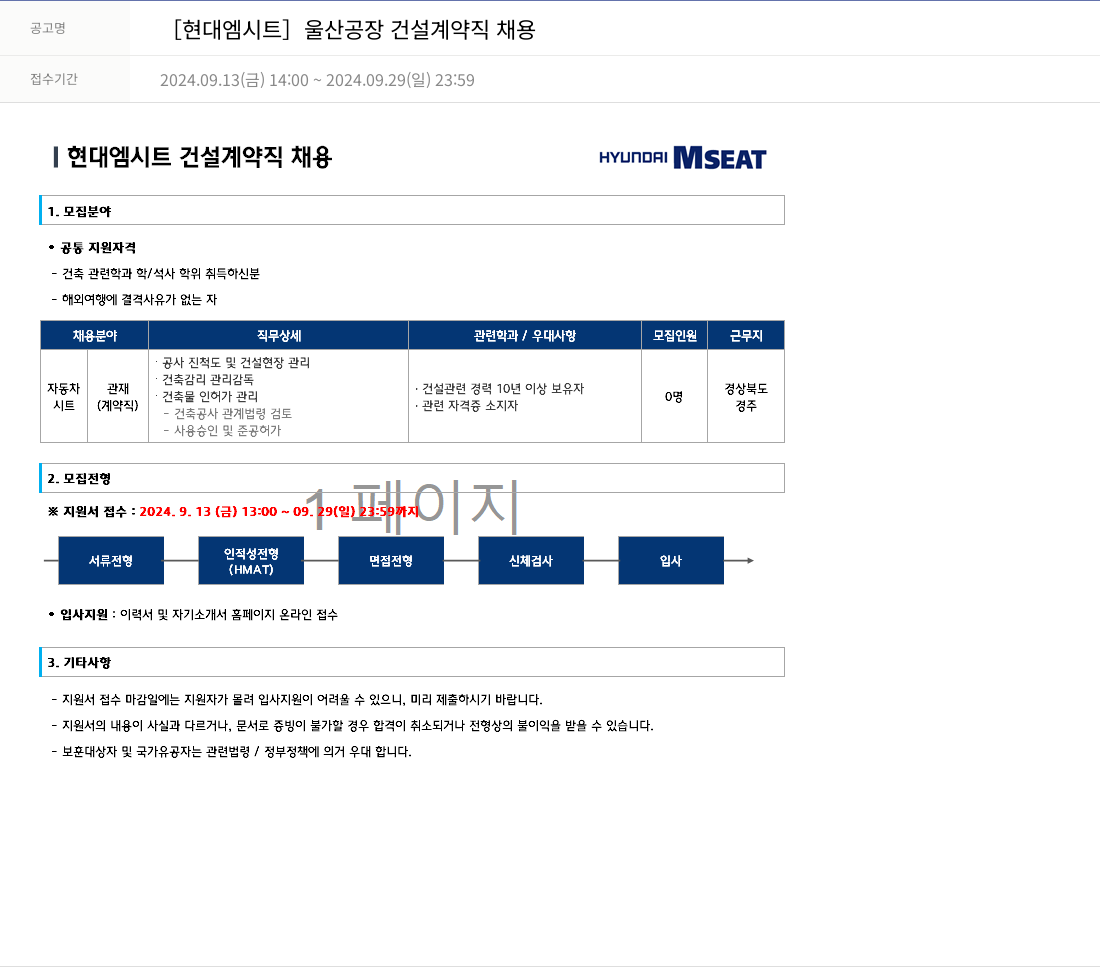Click the '관재 (계약직)' table cell
The height and width of the screenshot is (967, 1100).
[118, 396]
